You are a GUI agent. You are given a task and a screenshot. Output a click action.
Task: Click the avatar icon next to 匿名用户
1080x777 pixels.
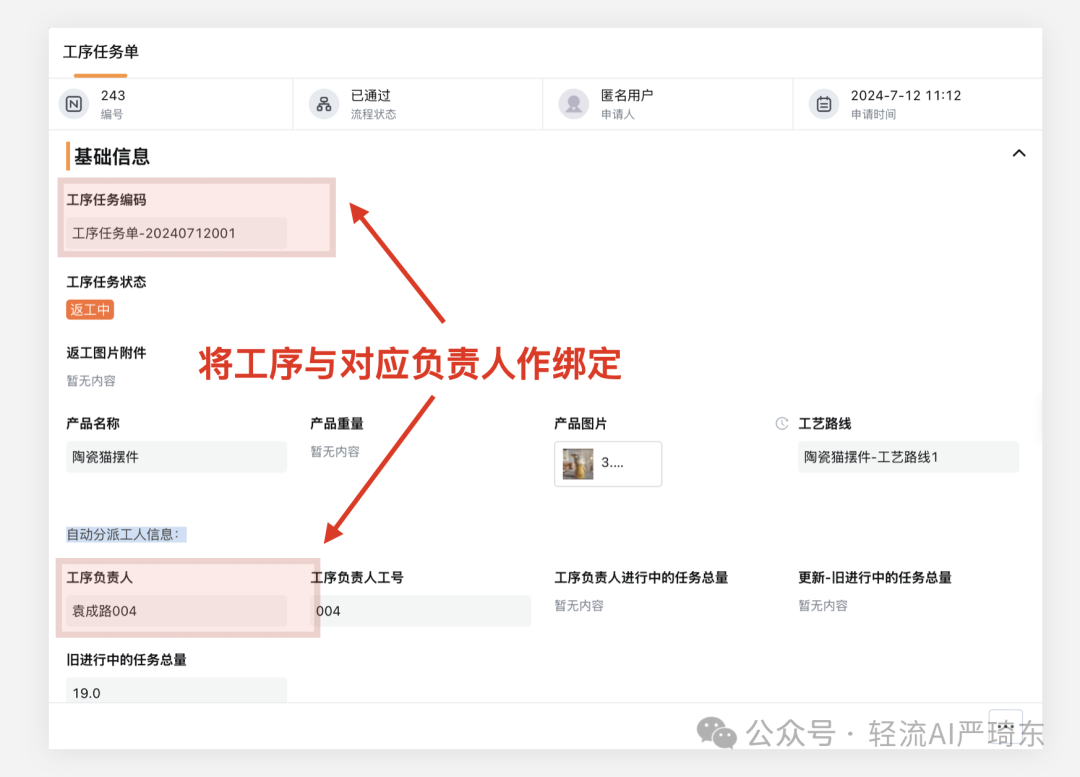[x=573, y=103]
